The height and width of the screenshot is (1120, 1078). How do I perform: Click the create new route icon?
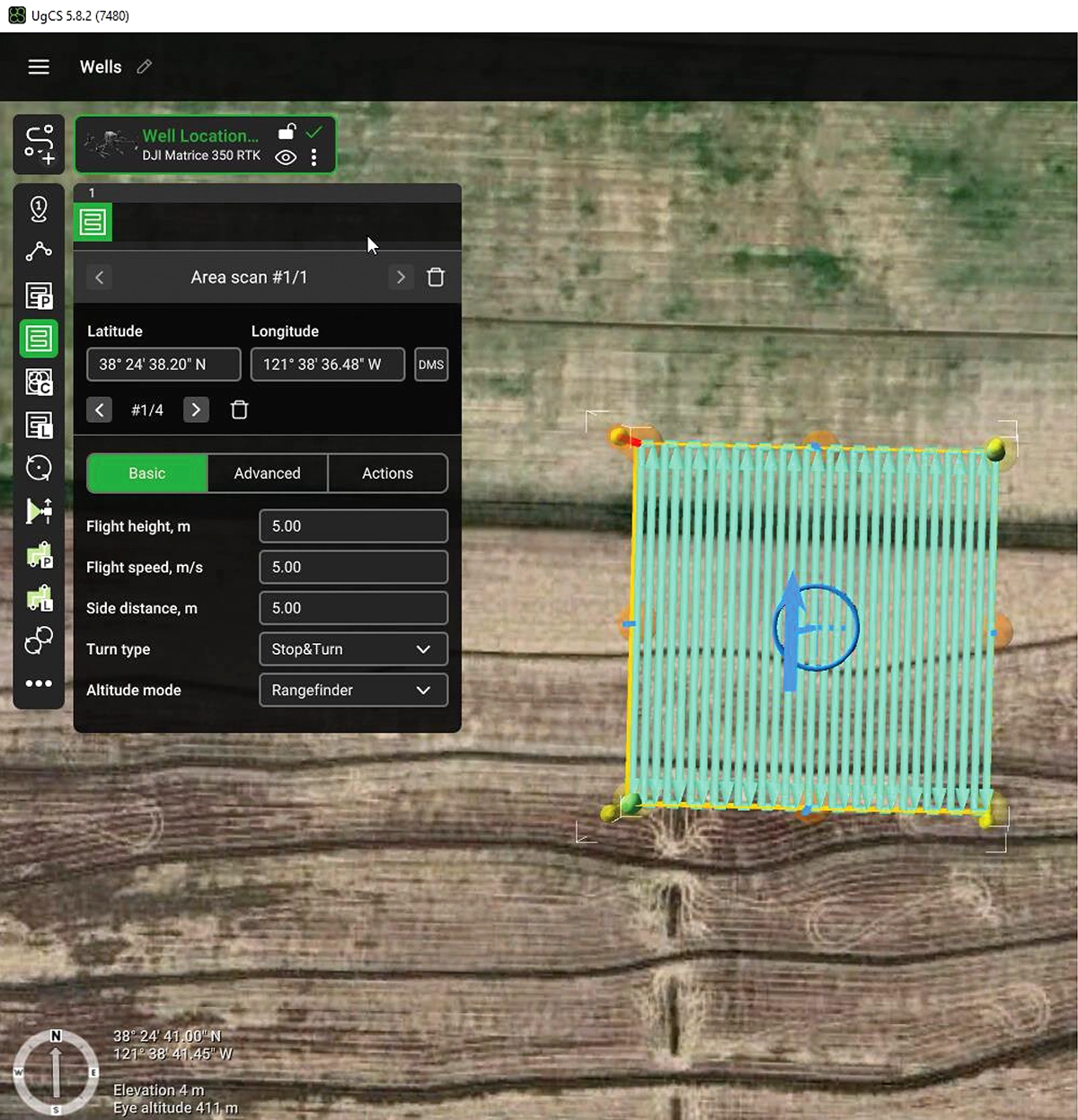(39, 145)
